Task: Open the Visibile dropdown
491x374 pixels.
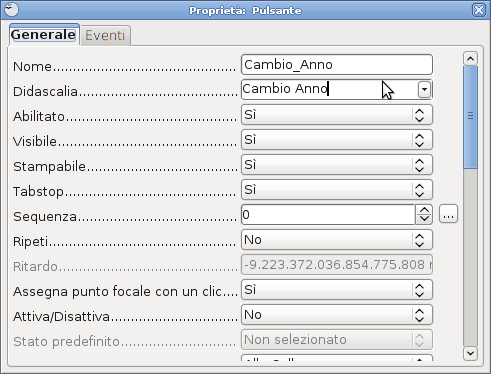Action: pyautogui.click(x=337, y=140)
